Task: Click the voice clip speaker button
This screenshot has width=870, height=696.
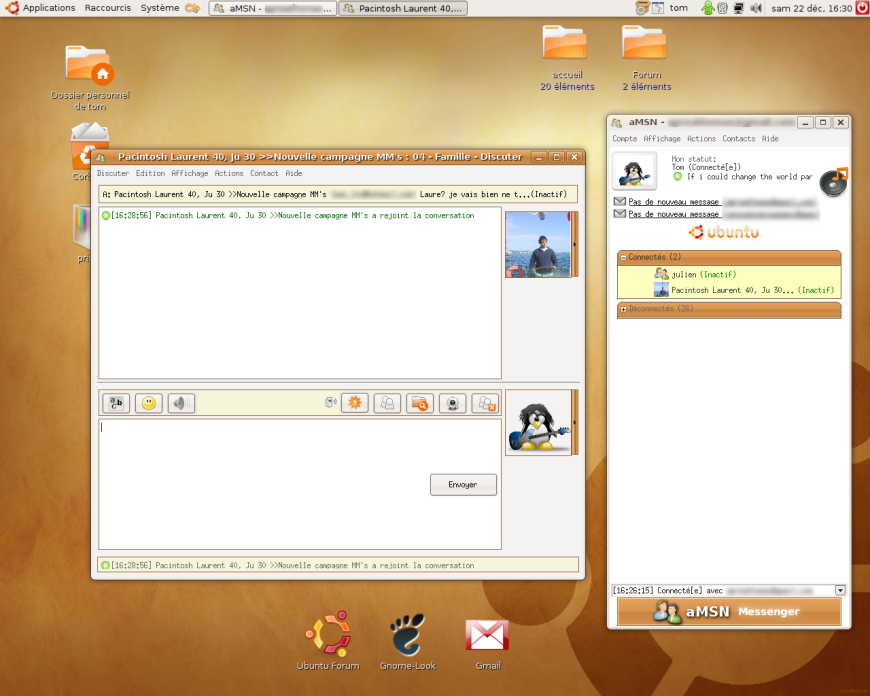Action: point(181,403)
